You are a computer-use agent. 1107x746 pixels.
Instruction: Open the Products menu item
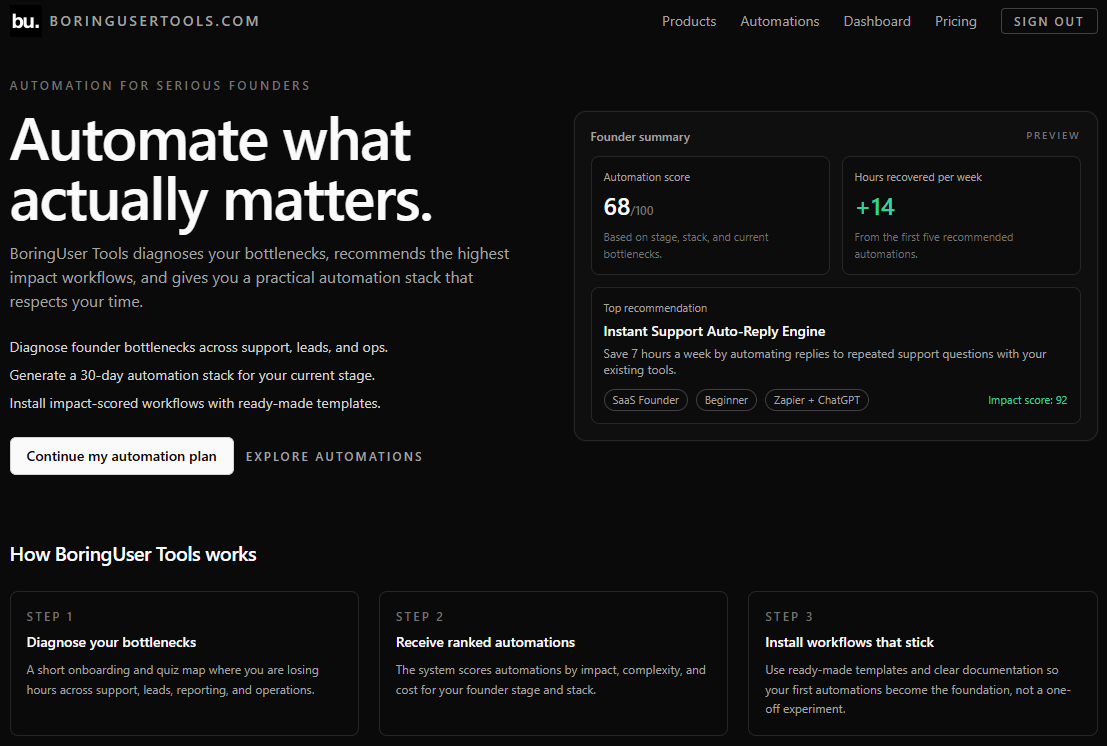pyautogui.click(x=689, y=21)
